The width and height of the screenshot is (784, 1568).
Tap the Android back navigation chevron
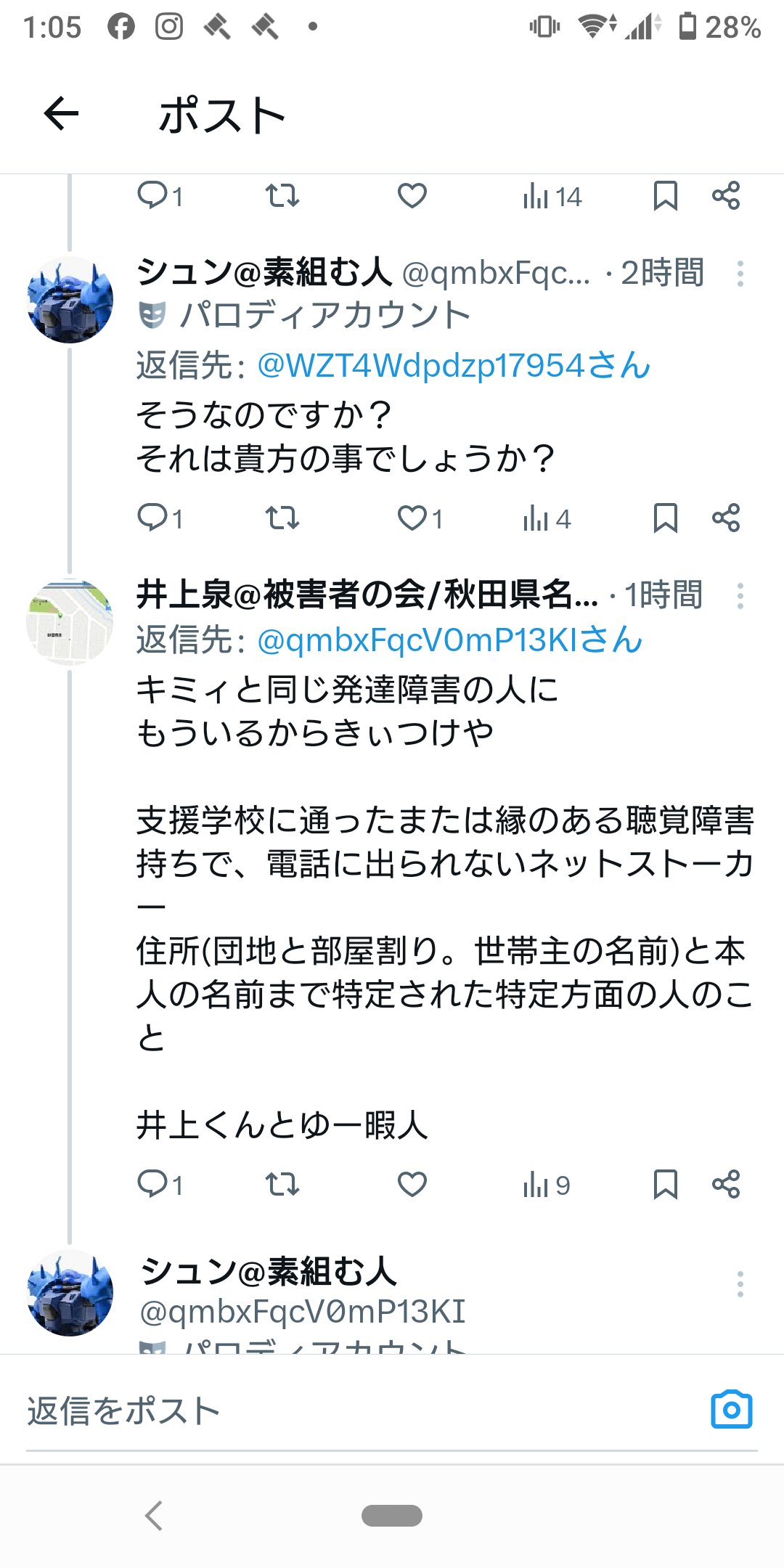coord(154,1516)
